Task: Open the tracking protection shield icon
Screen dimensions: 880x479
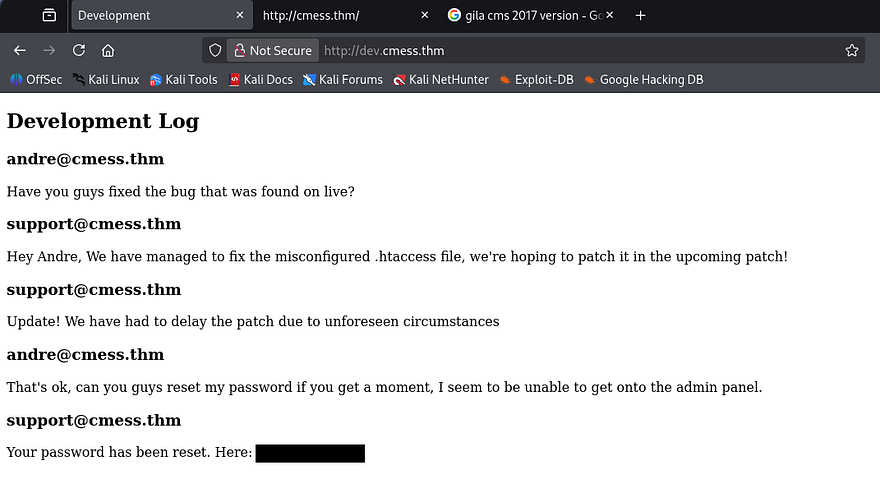Action: 213,50
